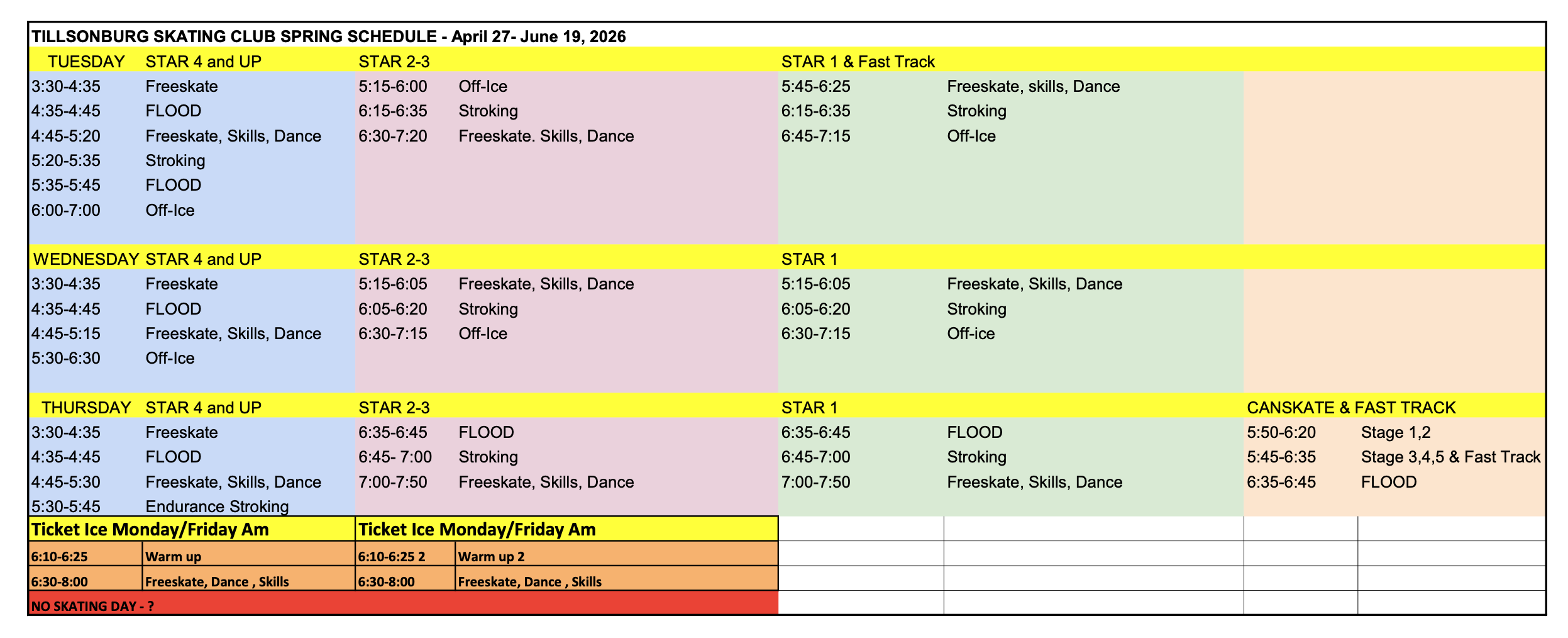
Task: Select the Stage 3,4,5 & Fast Track cell
Action: (x=1450, y=457)
